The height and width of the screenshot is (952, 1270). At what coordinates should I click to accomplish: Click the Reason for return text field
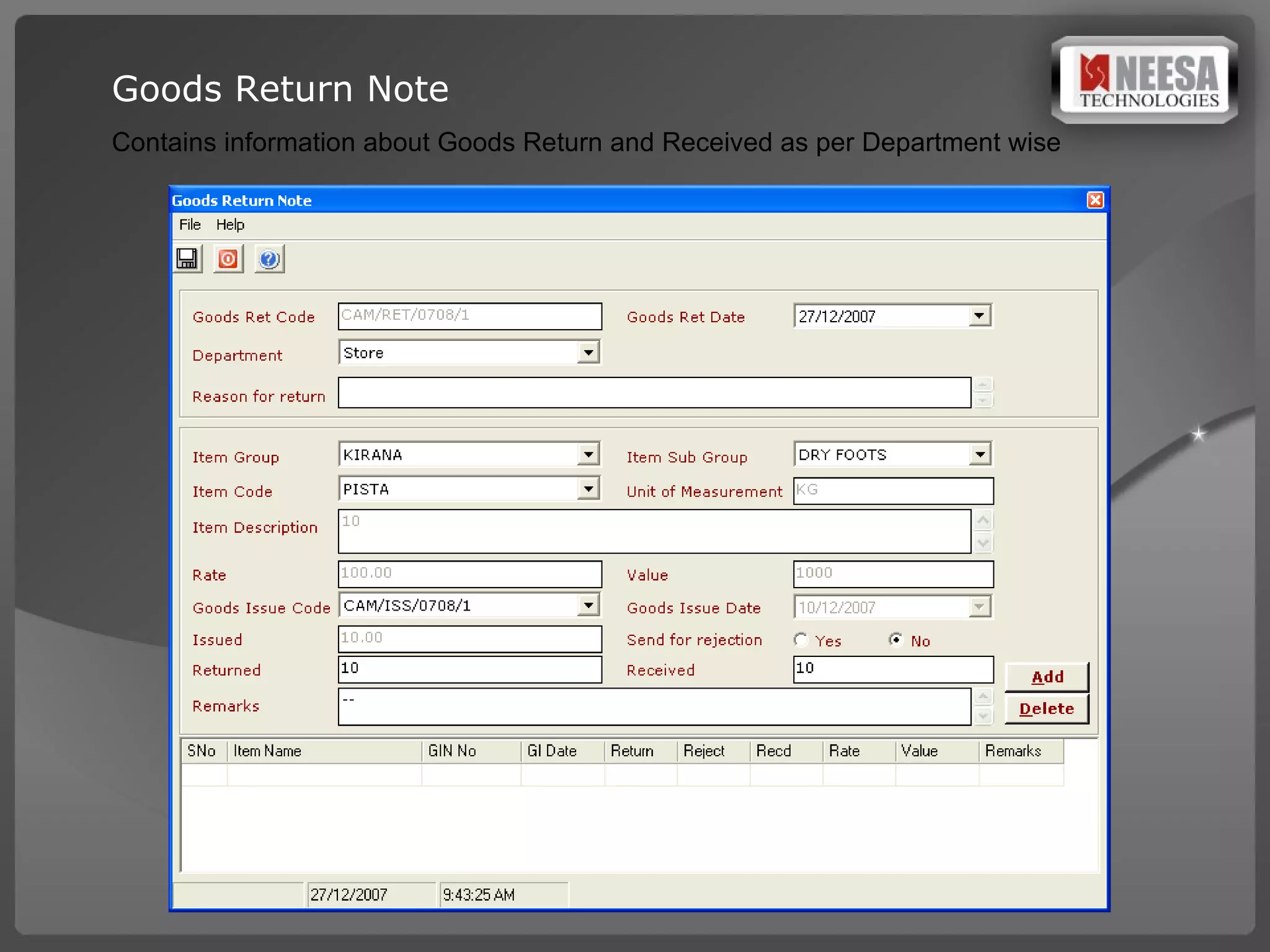pyautogui.click(x=654, y=392)
